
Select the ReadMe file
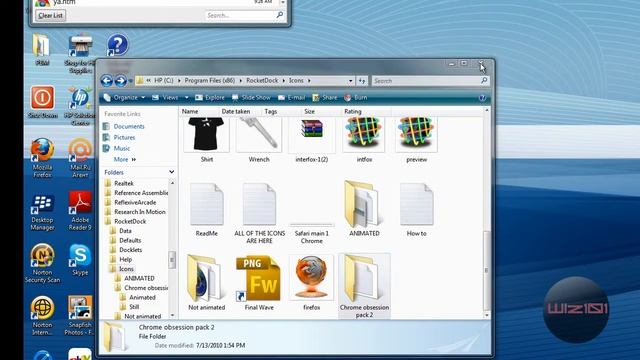tap(207, 210)
